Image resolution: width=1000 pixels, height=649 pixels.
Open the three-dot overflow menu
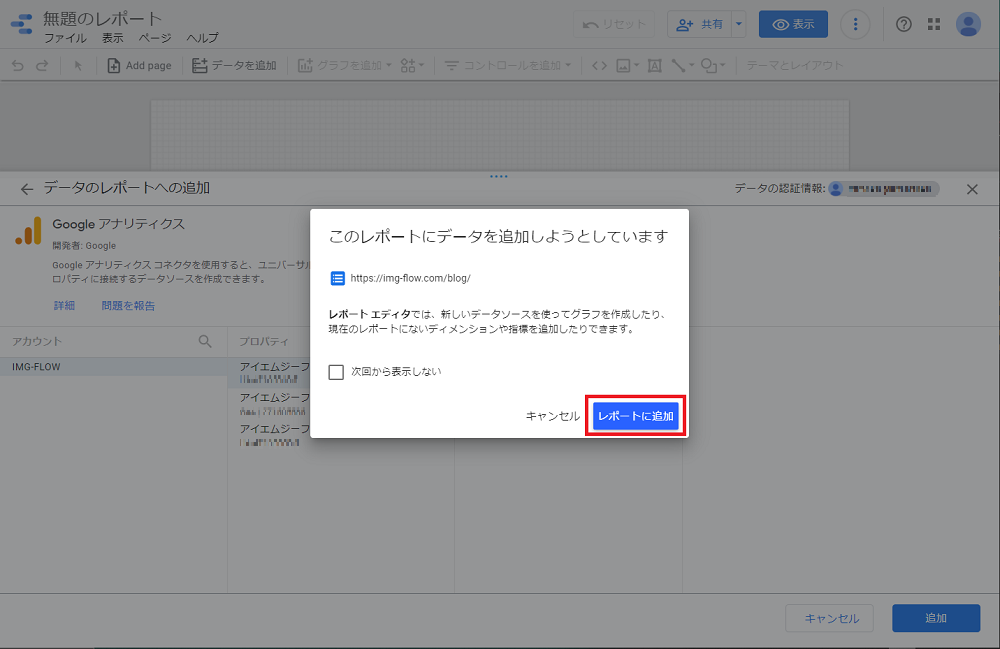pos(856,24)
